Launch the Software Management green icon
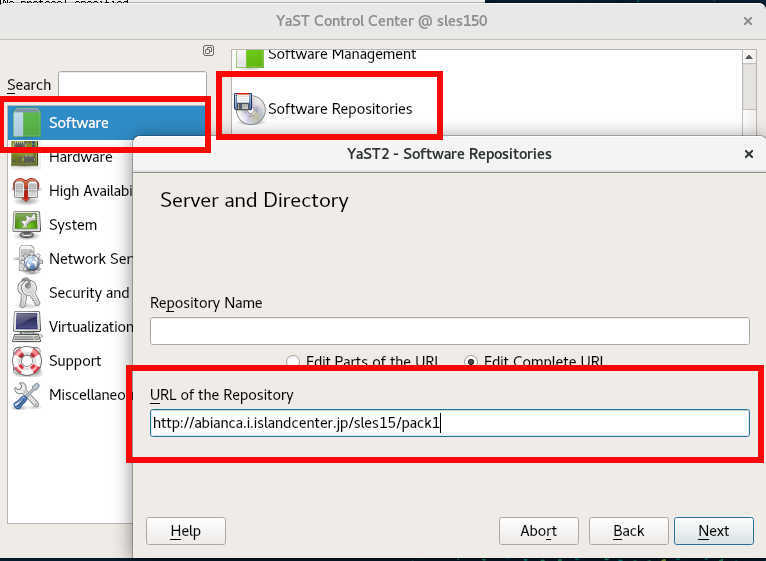Viewport: 766px width, 561px height. coord(250,58)
